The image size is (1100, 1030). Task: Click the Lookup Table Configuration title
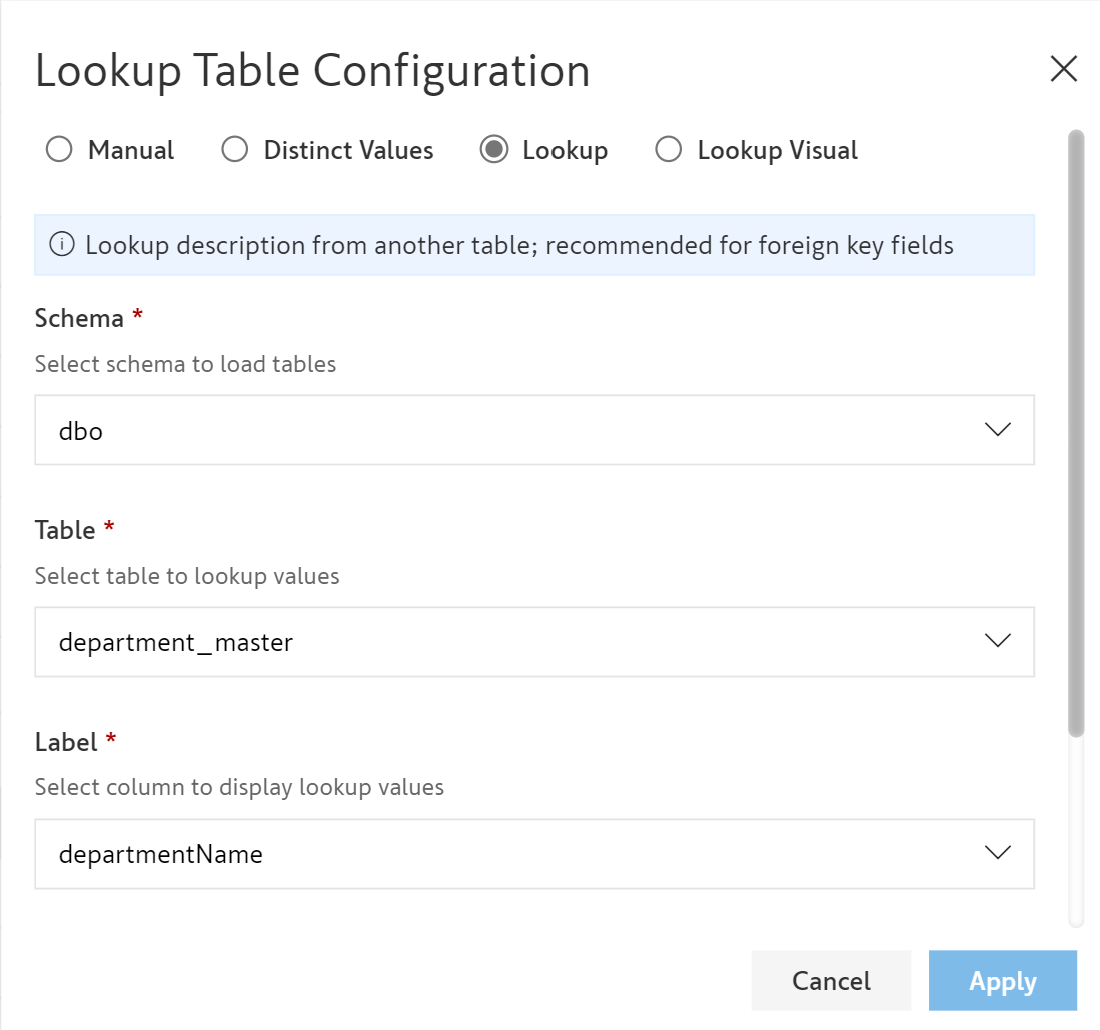312,71
